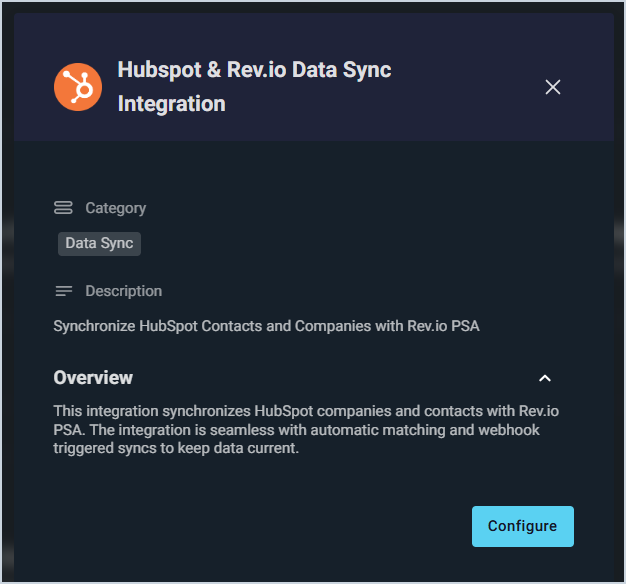Screen dimensions: 626x584
Task: Click the orange HubSpot logo icon
Action: pyautogui.click(x=78, y=87)
